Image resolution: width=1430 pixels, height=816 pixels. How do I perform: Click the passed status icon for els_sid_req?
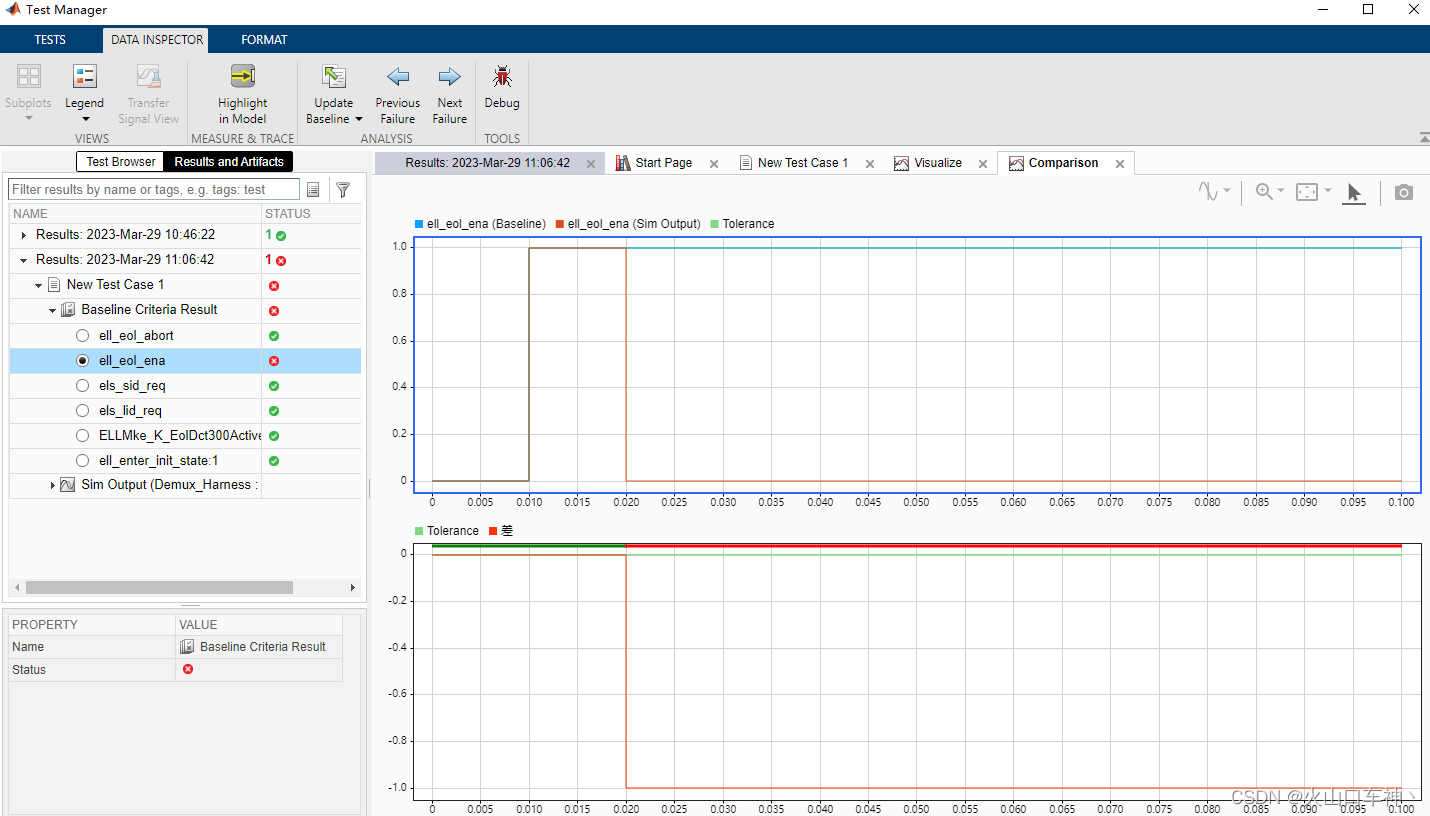tap(274, 386)
